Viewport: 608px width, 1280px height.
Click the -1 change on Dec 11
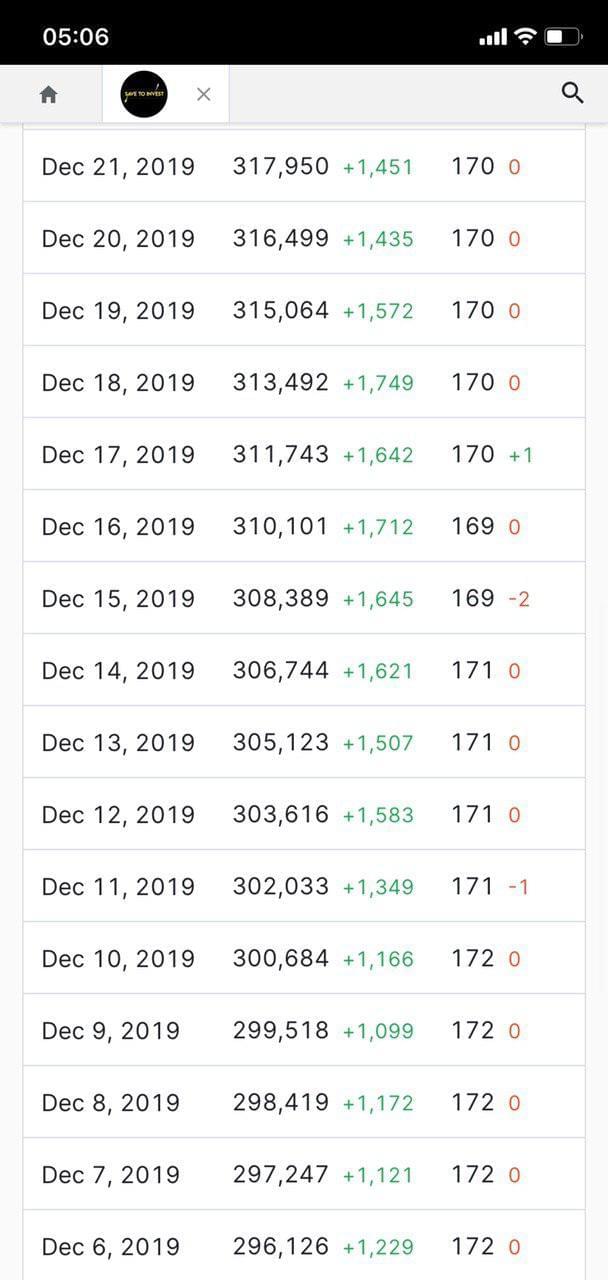click(518, 888)
